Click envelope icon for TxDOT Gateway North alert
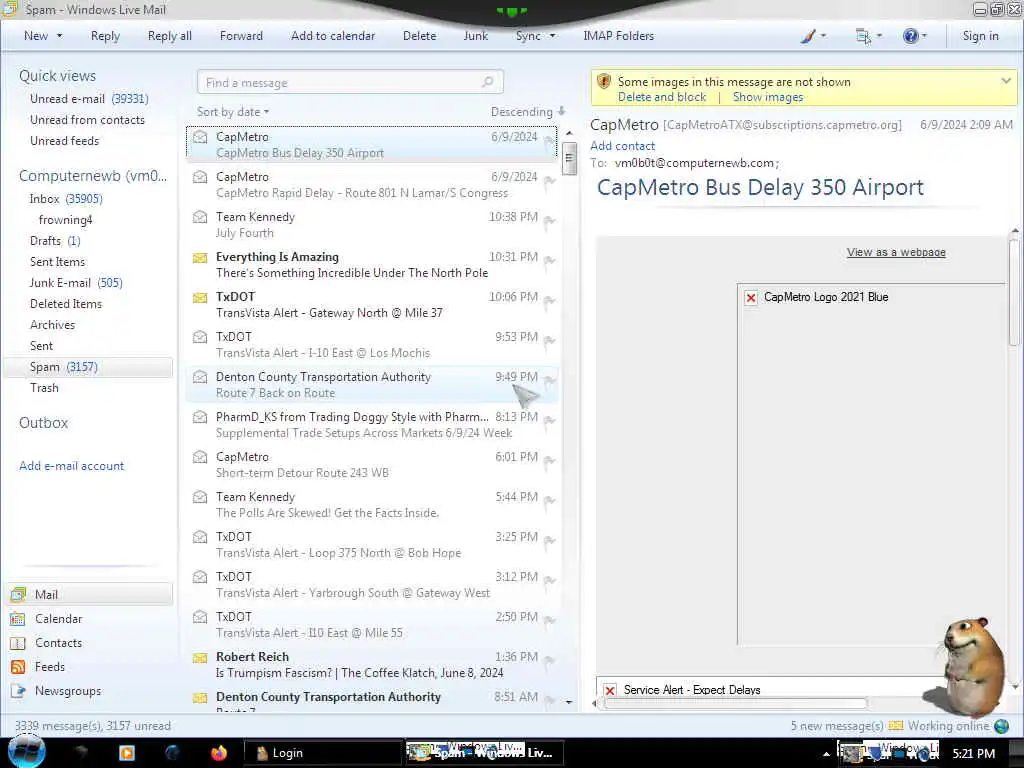Image resolution: width=1024 pixels, height=768 pixels. (200, 297)
